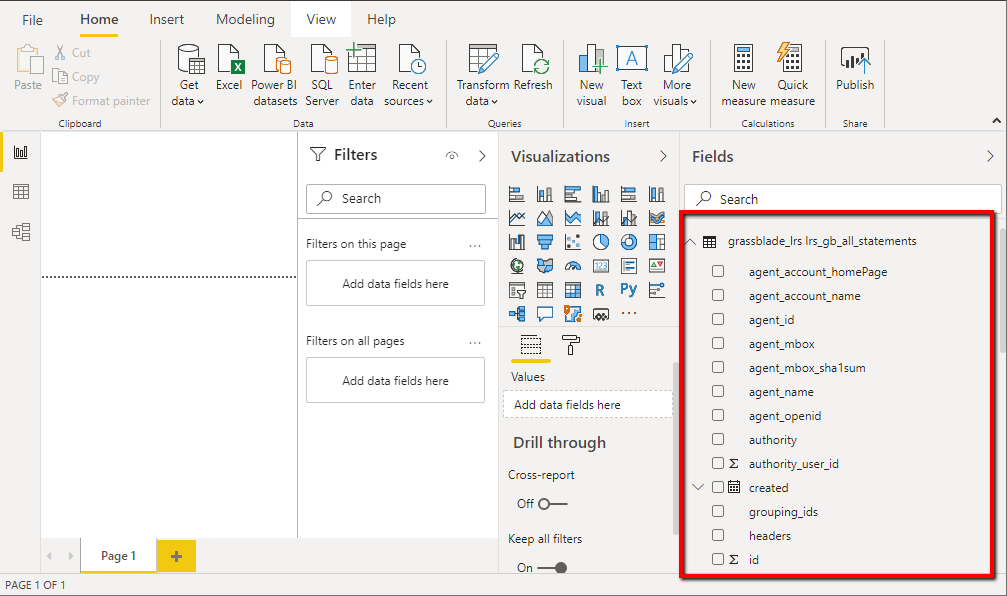Viewport: 1007px width, 596px height.
Task: Select the card (123) visual
Action: tap(600, 266)
